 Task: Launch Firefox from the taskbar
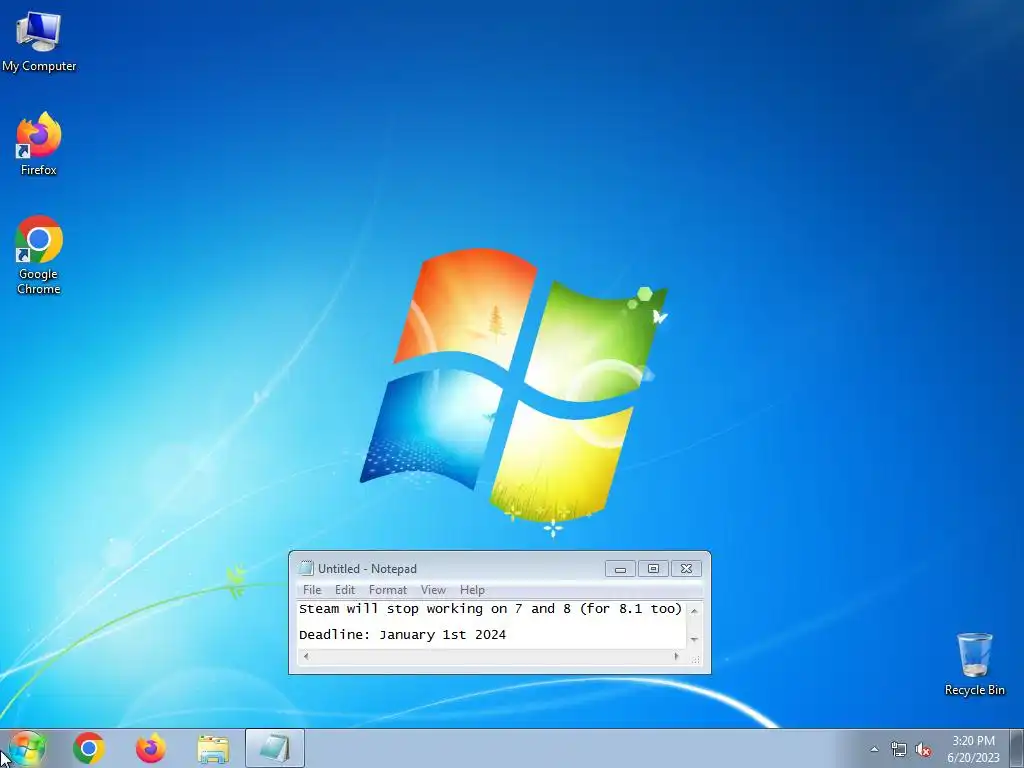(150, 748)
